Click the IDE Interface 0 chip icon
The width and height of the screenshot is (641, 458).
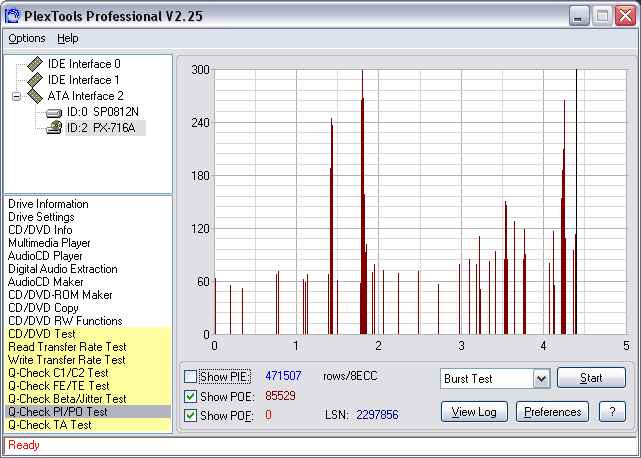click(x=35, y=64)
